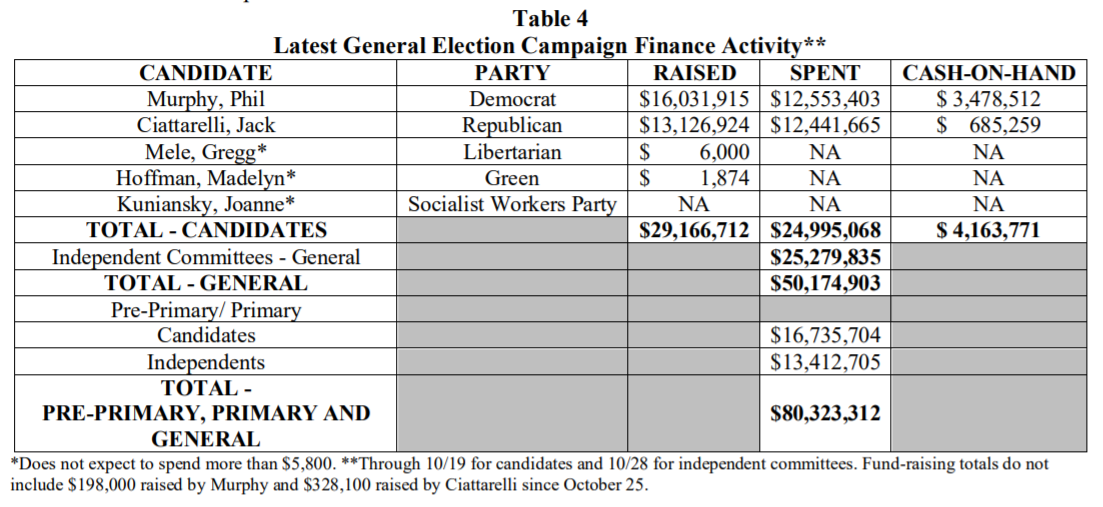Click the Ciattarelli, Jack candidate cell
Screen dimensions: 1103x507
click(x=205, y=125)
